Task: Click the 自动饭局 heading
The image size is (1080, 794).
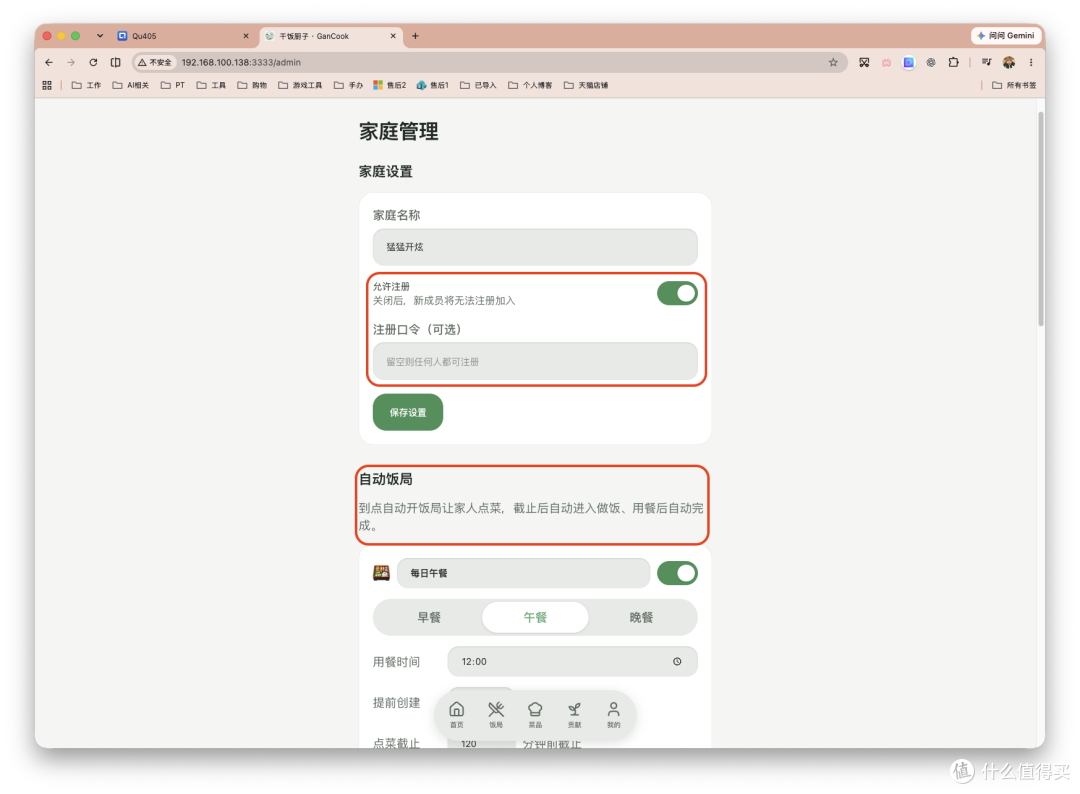Action: 385,479
